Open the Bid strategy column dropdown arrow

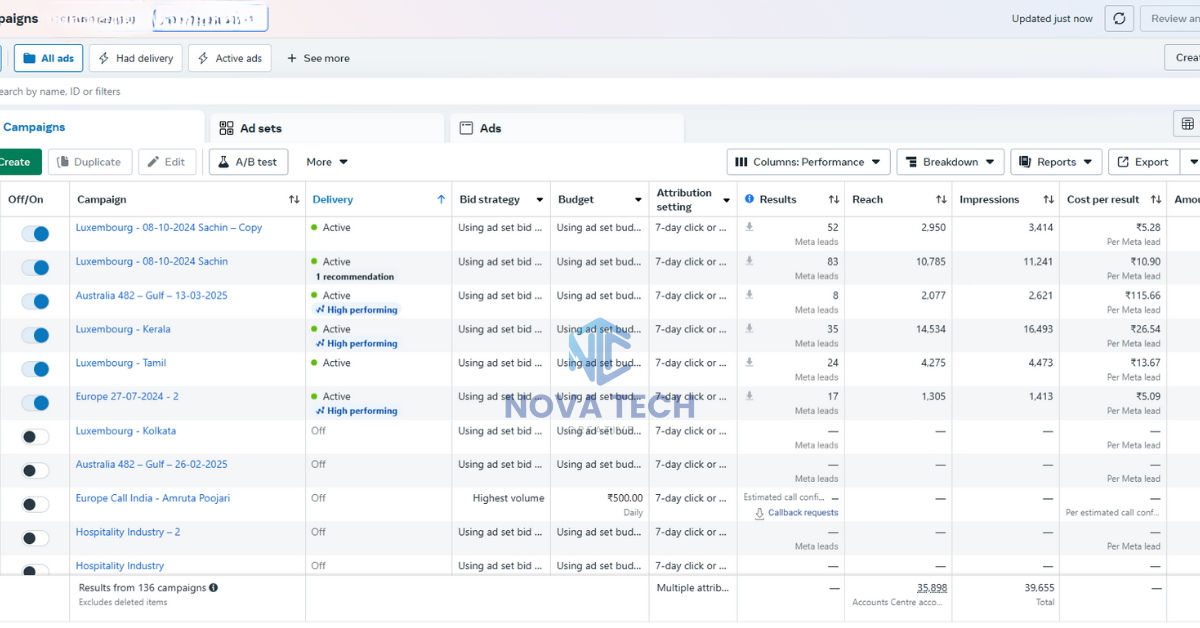point(540,200)
